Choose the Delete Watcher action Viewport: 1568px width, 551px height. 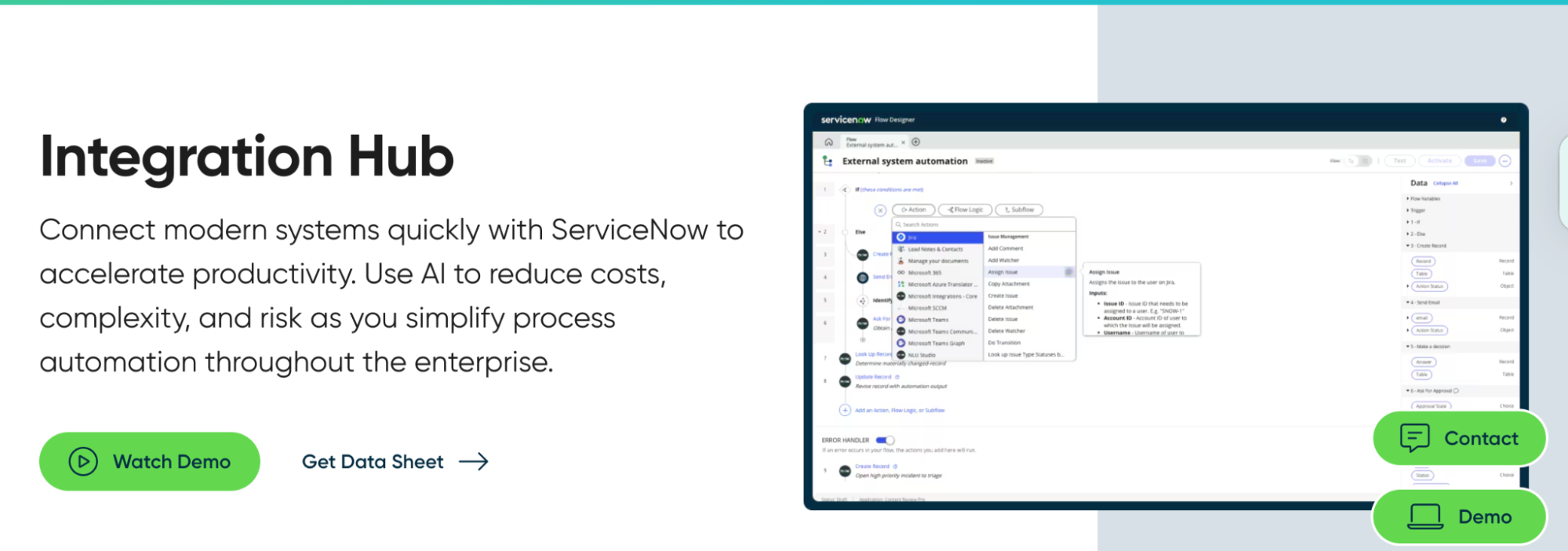coord(1006,331)
